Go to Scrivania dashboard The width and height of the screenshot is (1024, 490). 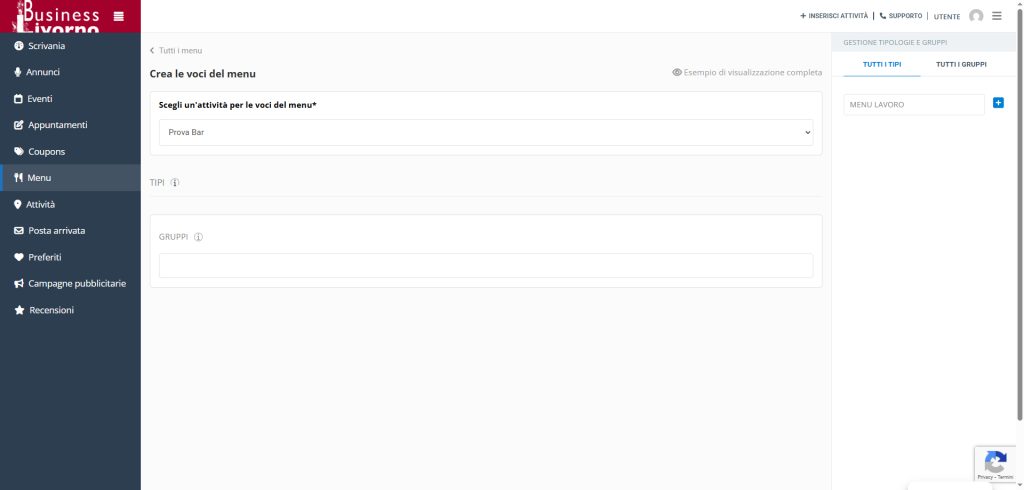pos(46,46)
